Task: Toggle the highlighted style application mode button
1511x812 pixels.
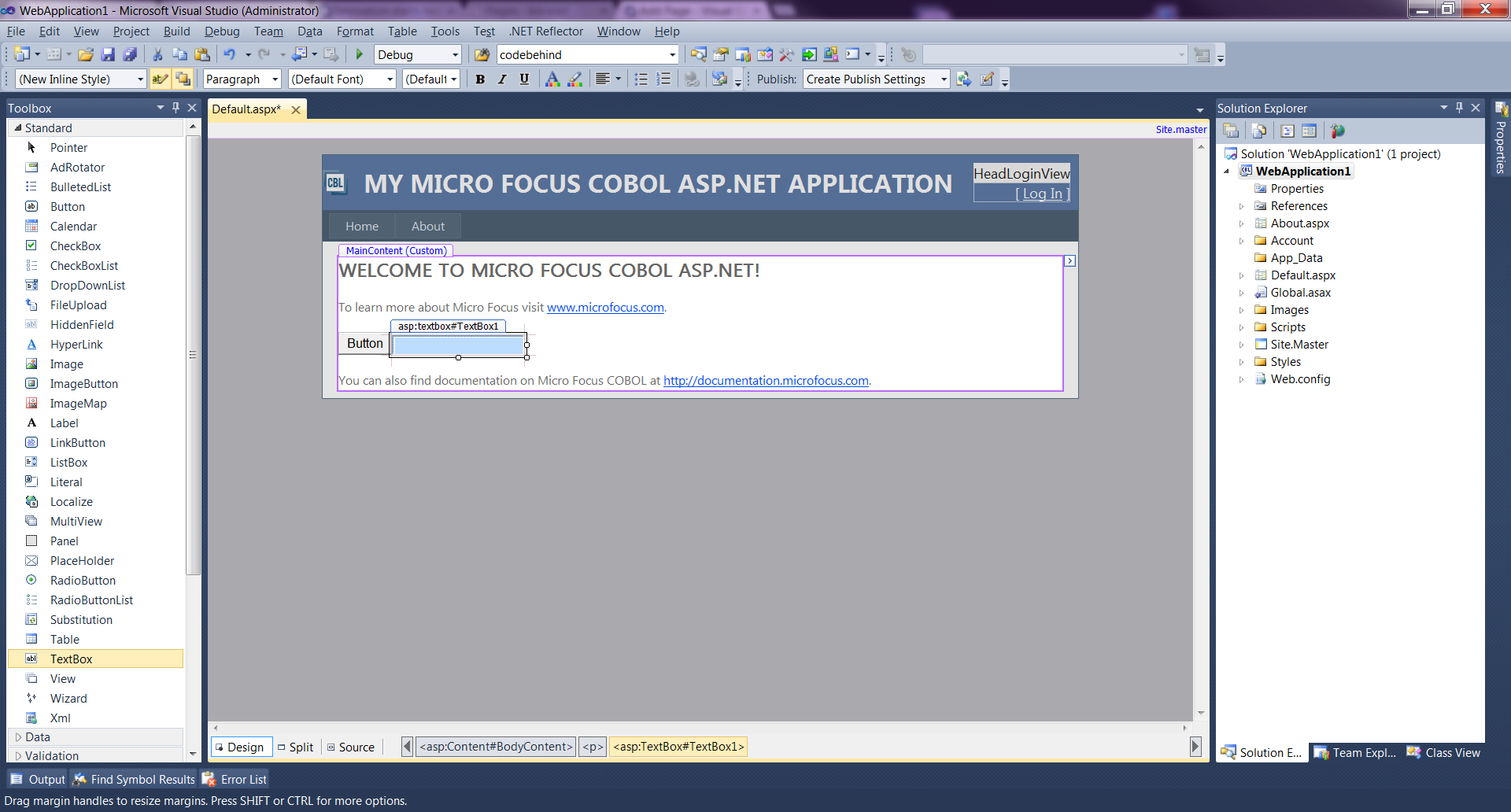Action: [160, 79]
